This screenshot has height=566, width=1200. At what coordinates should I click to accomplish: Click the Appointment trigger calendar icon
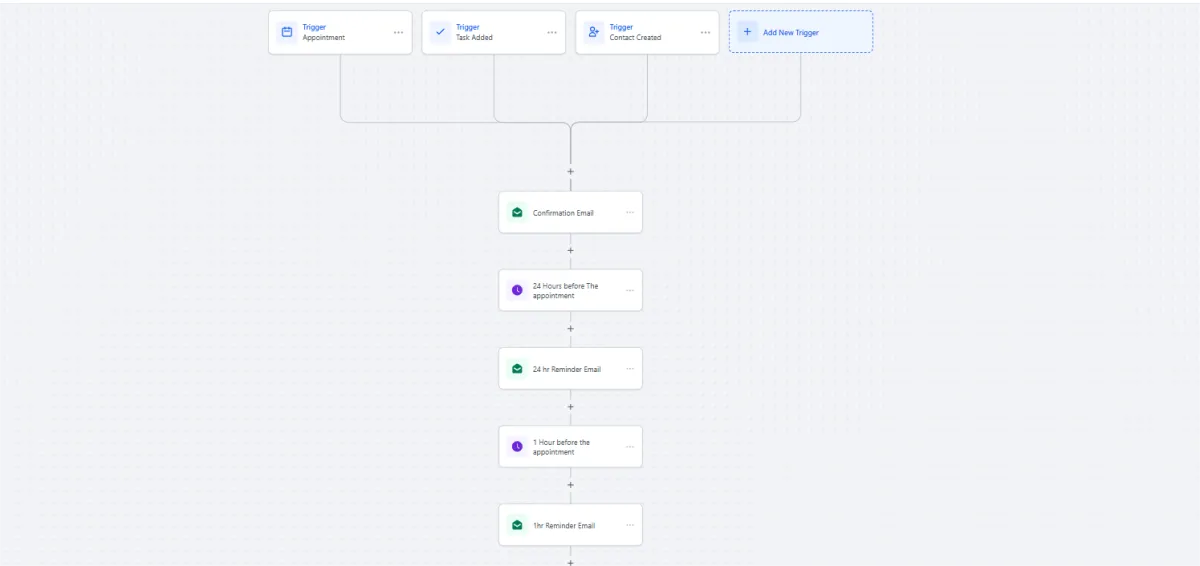[287, 32]
